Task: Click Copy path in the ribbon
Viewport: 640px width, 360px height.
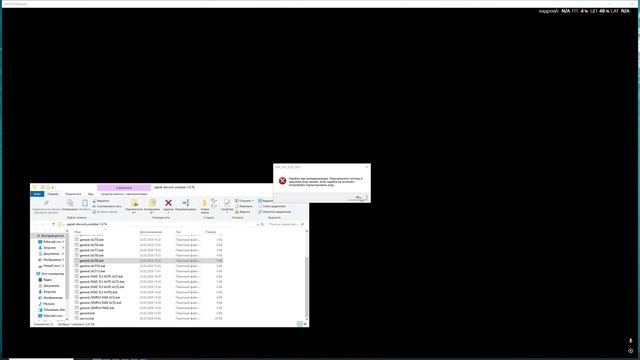Action: point(107,206)
